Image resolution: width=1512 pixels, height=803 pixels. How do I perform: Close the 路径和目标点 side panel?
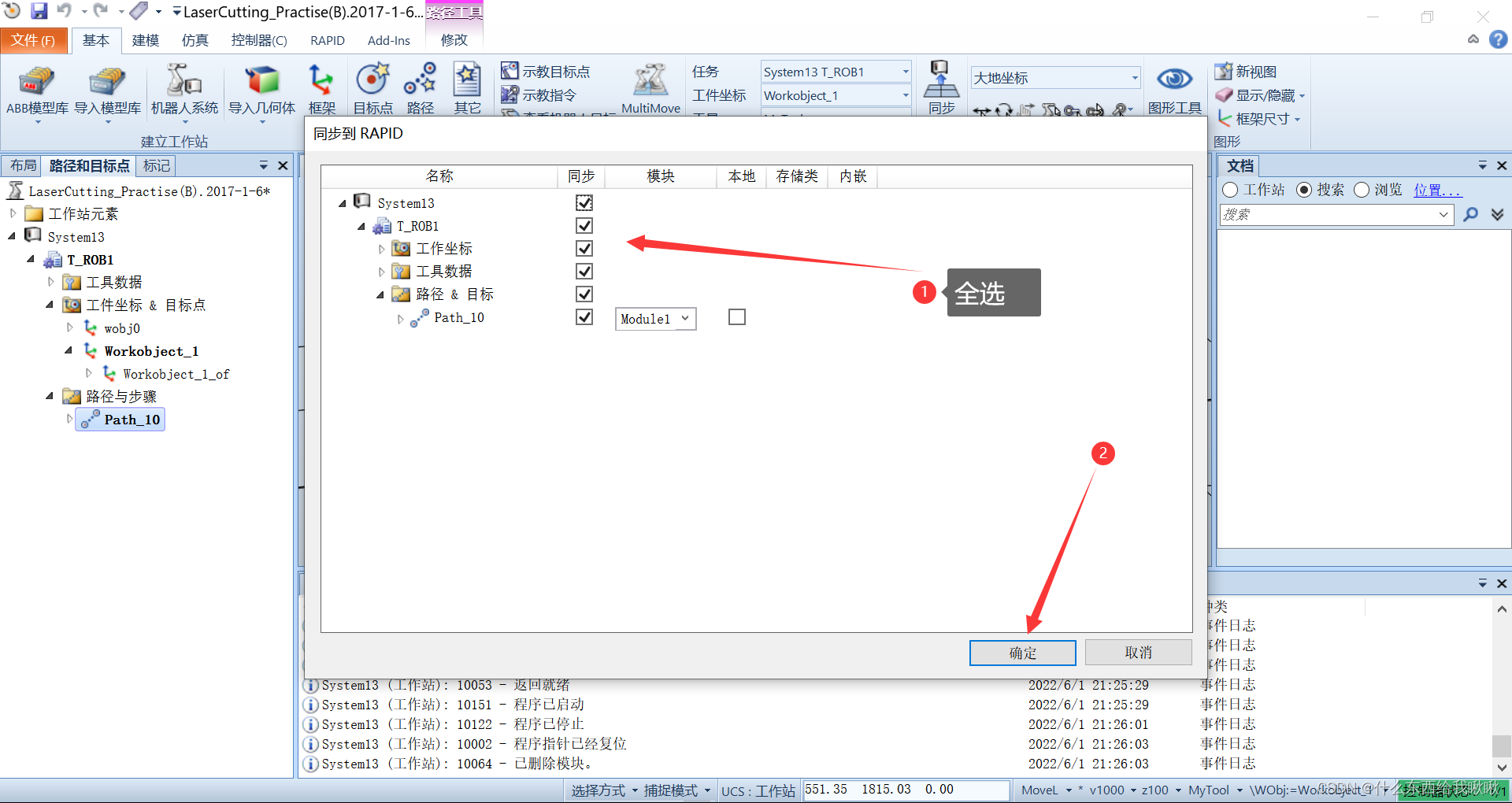pos(283,165)
